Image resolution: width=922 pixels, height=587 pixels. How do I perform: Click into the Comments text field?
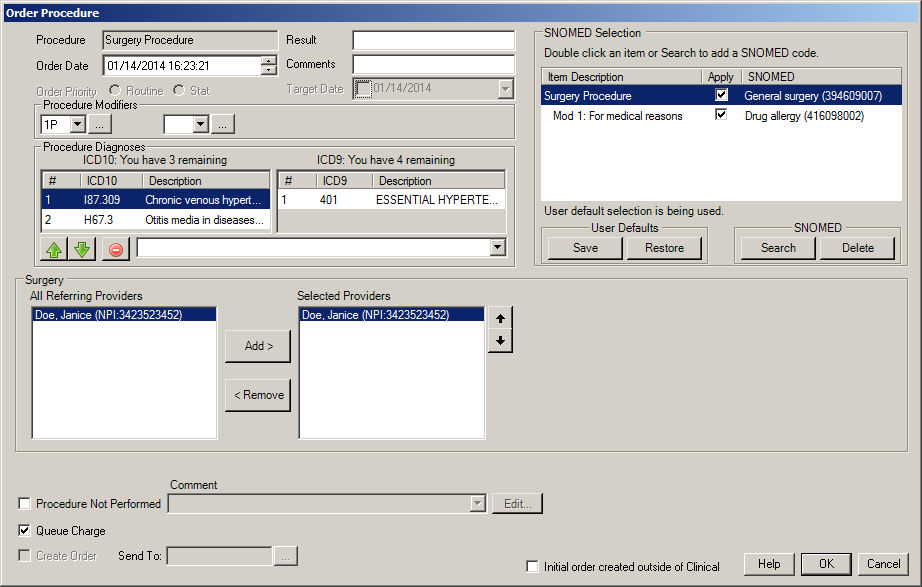click(x=433, y=64)
